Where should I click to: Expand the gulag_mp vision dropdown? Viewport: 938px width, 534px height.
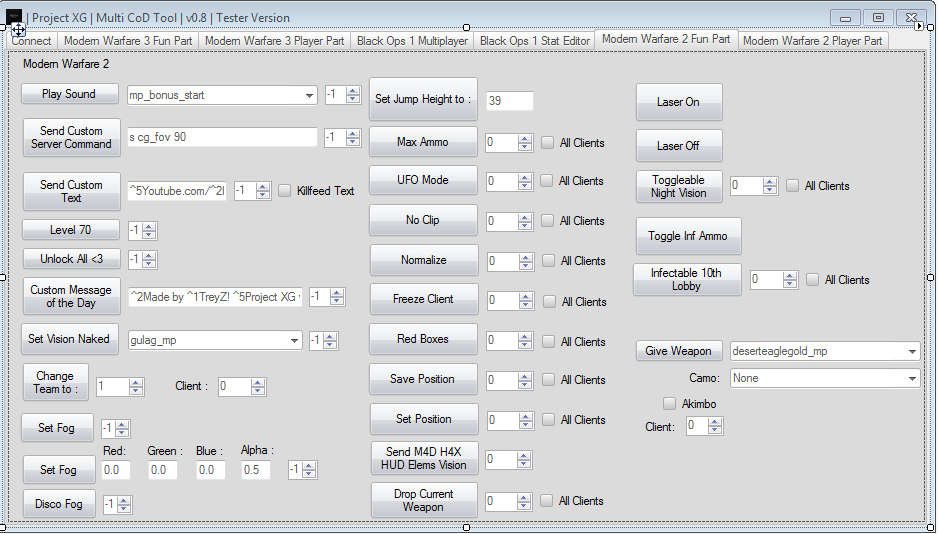point(215,340)
